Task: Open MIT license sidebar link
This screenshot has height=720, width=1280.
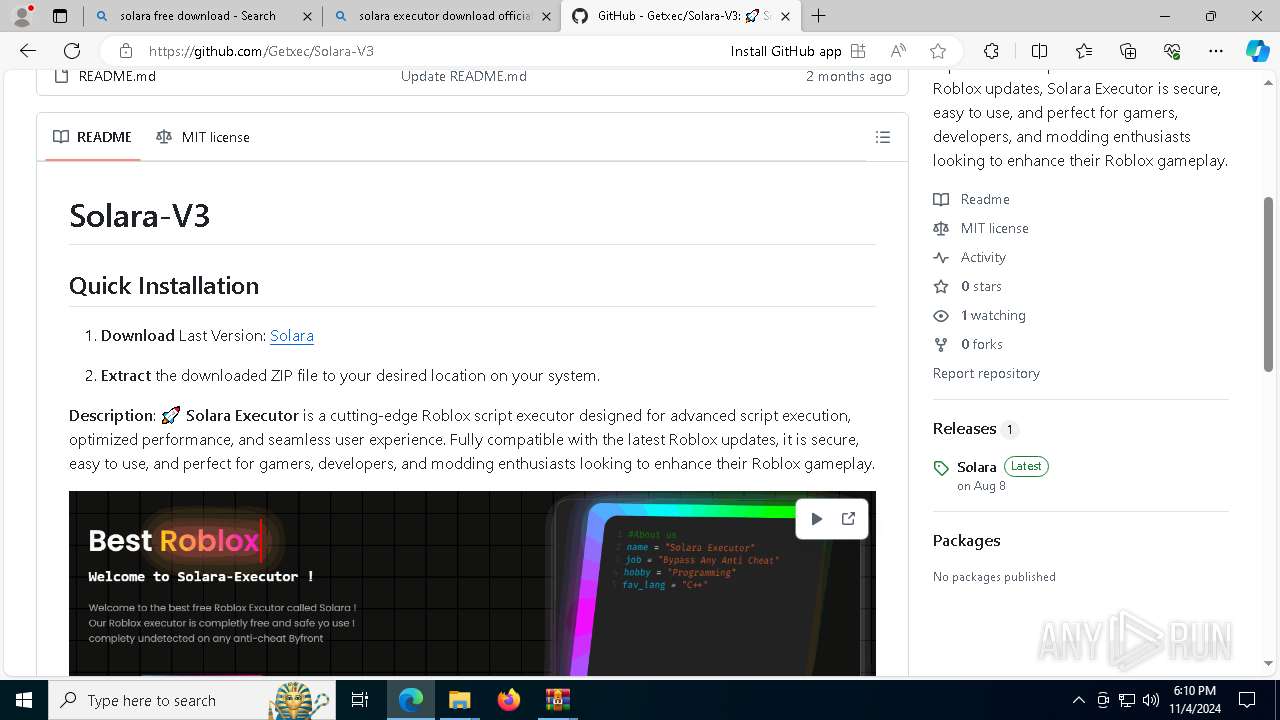Action: [x=981, y=228]
